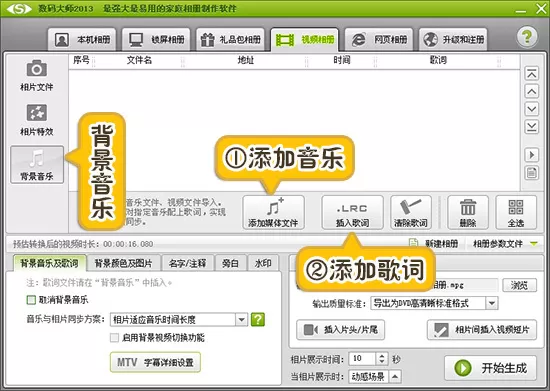This screenshot has width=550, height=391.
Task: Increase 相片展示时间 with up stepper
Action: [382, 356]
